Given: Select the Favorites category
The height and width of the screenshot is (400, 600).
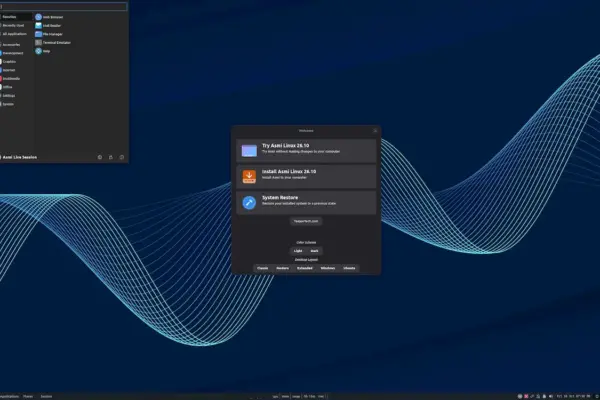Looking at the screenshot, I should [16, 17].
